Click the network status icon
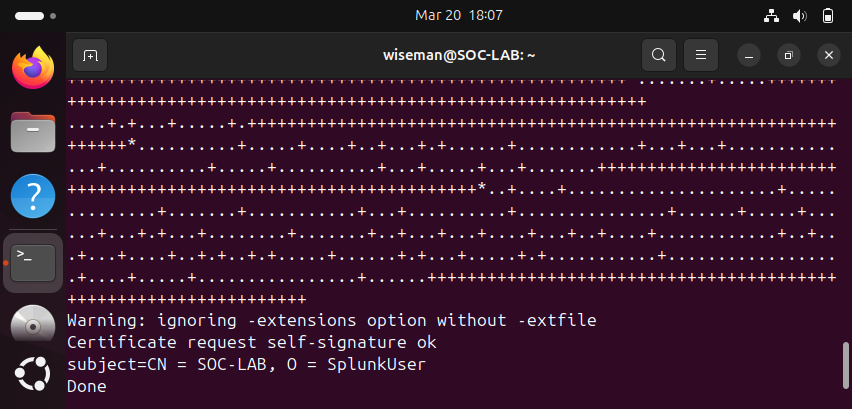Screen dimensions: 852x409 pos(771,16)
